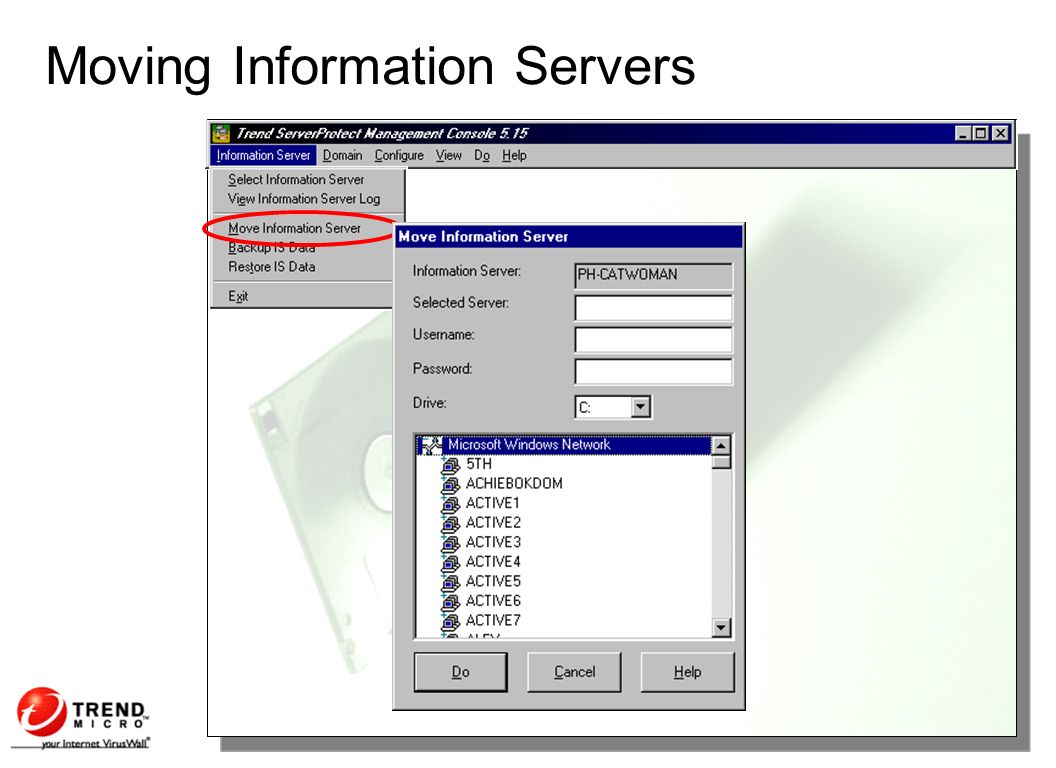The image size is (1056, 768).
Task: Select the ACTIVE1 domain
Action: [x=493, y=504]
